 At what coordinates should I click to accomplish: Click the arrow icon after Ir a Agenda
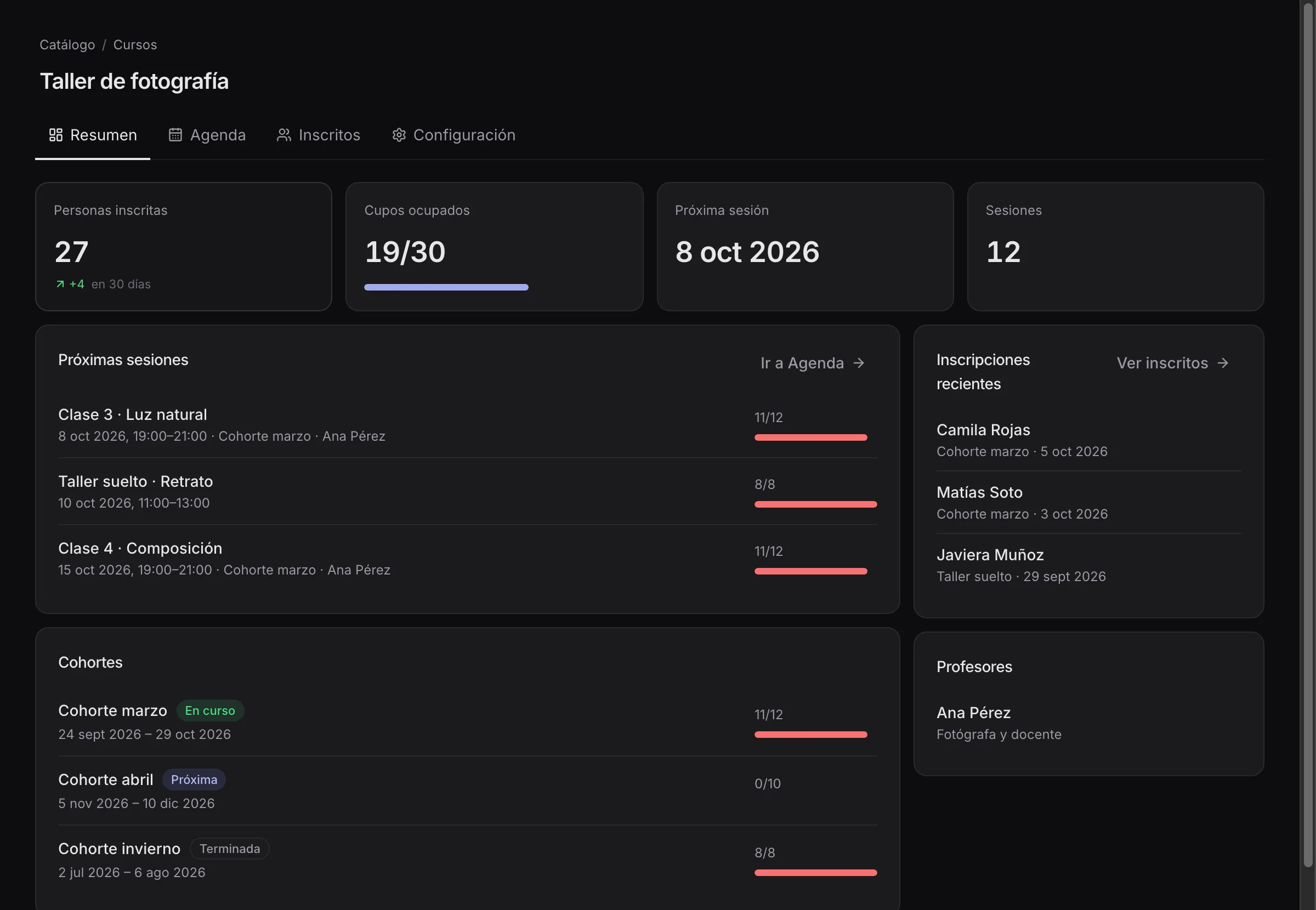pos(859,363)
